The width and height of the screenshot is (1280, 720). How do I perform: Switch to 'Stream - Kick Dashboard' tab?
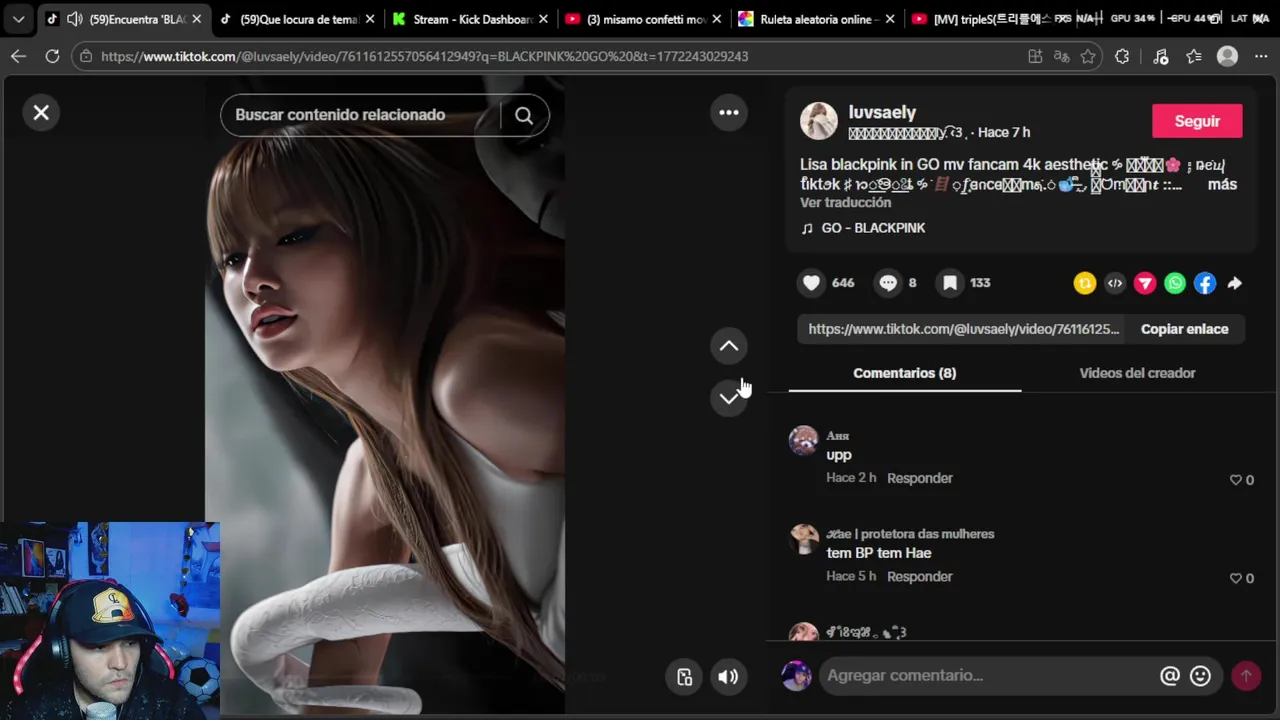473,19
